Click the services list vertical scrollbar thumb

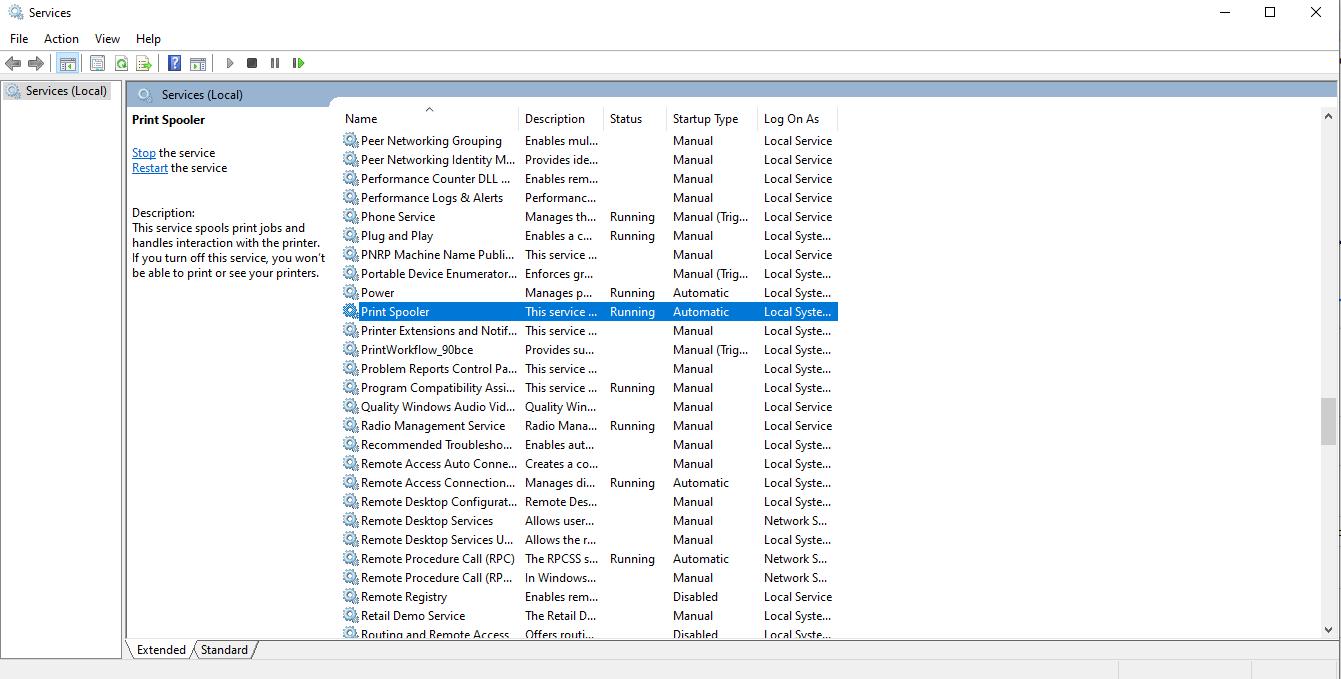click(x=1328, y=421)
